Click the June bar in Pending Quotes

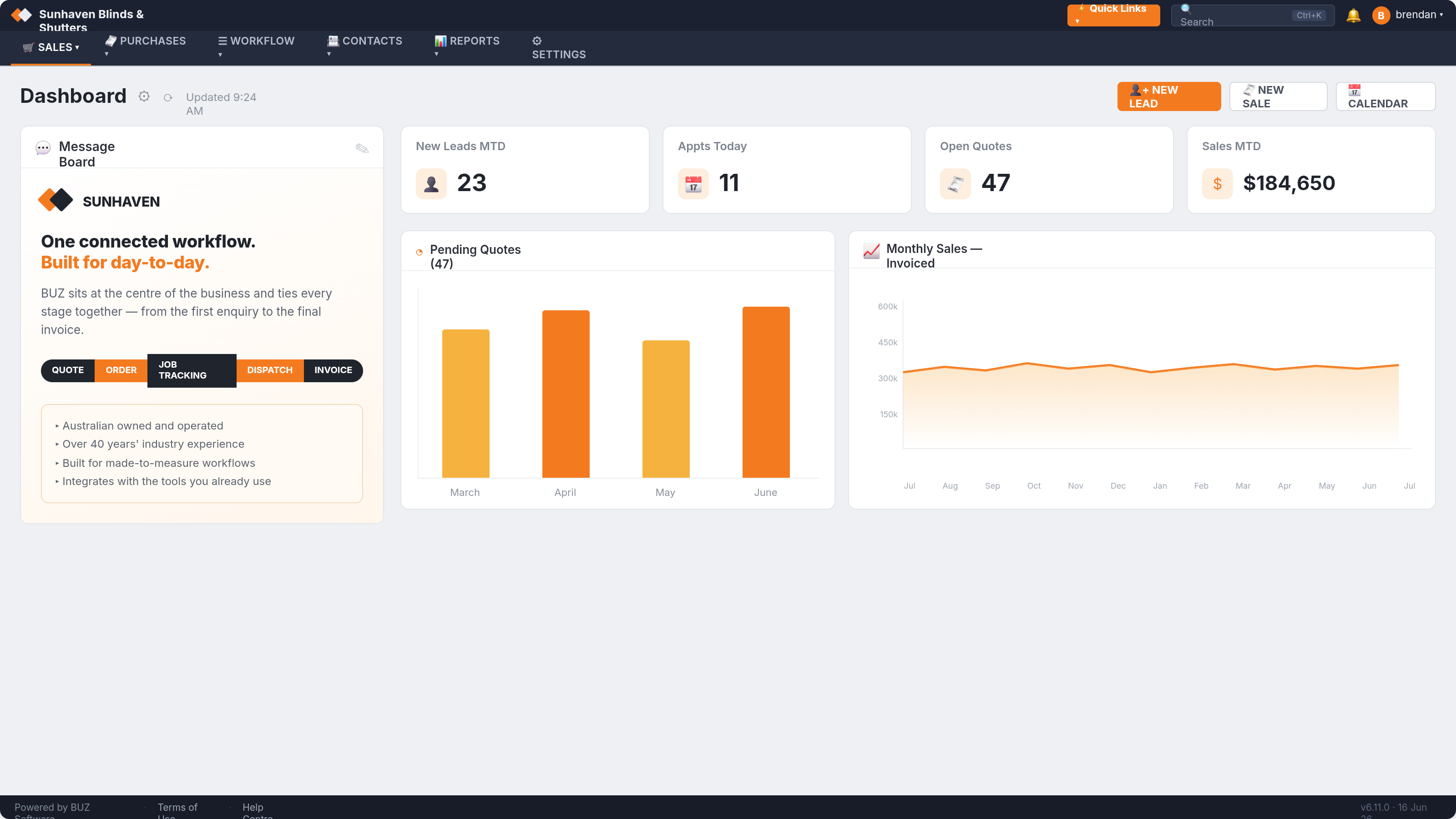766,392
